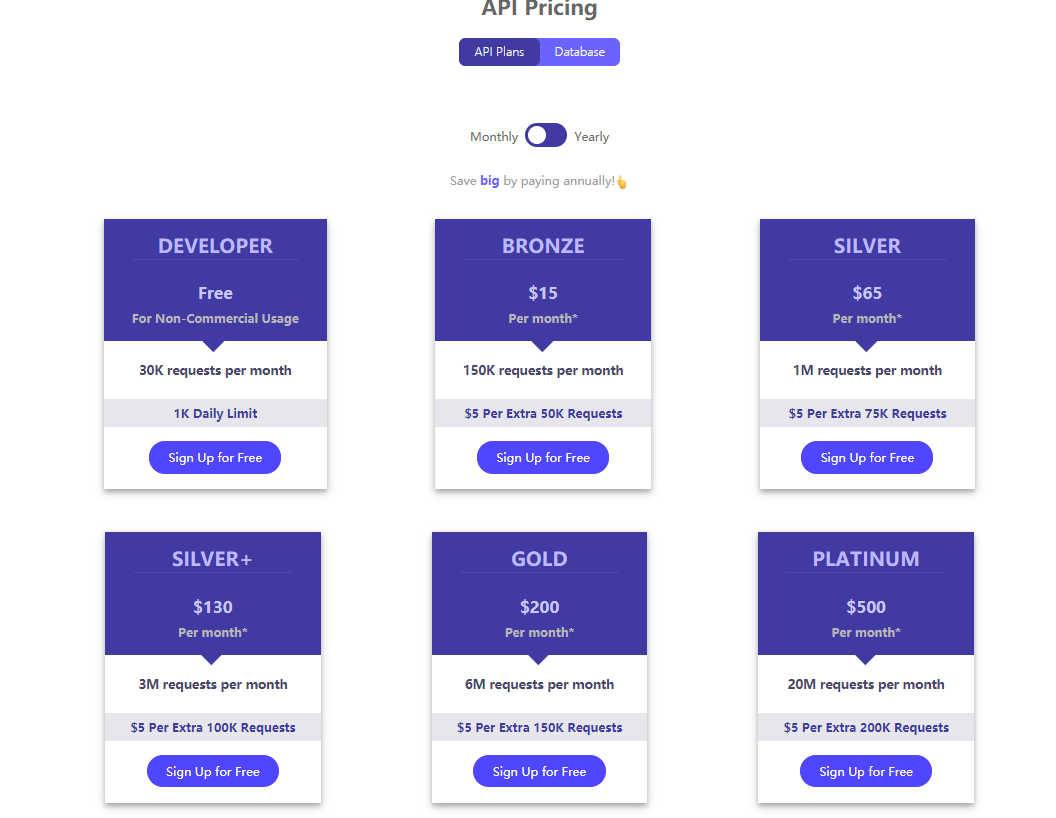Toggle billing switch between Monthly and Yearly
The height and width of the screenshot is (818, 1056).
[x=546, y=136]
